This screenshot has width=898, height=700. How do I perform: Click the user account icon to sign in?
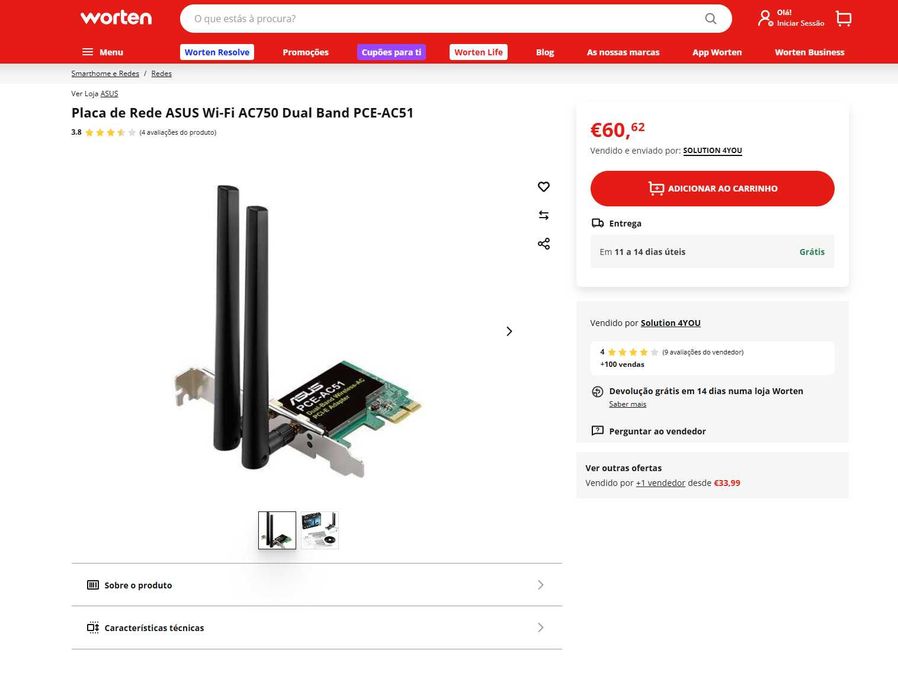point(765,18)
